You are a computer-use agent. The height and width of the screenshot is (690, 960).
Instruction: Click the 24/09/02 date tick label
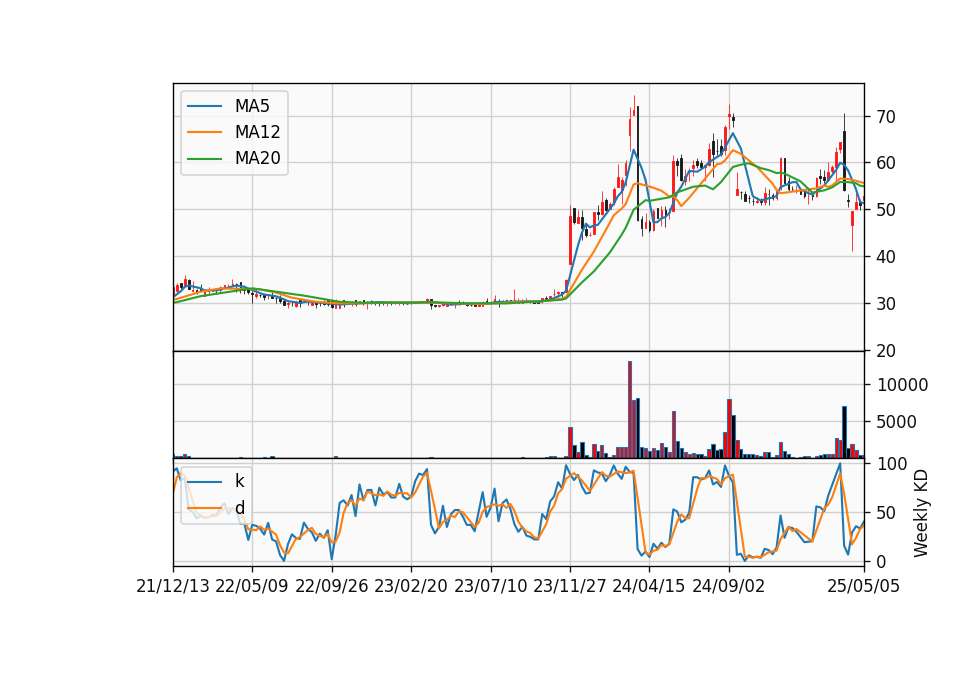[729, 587]
